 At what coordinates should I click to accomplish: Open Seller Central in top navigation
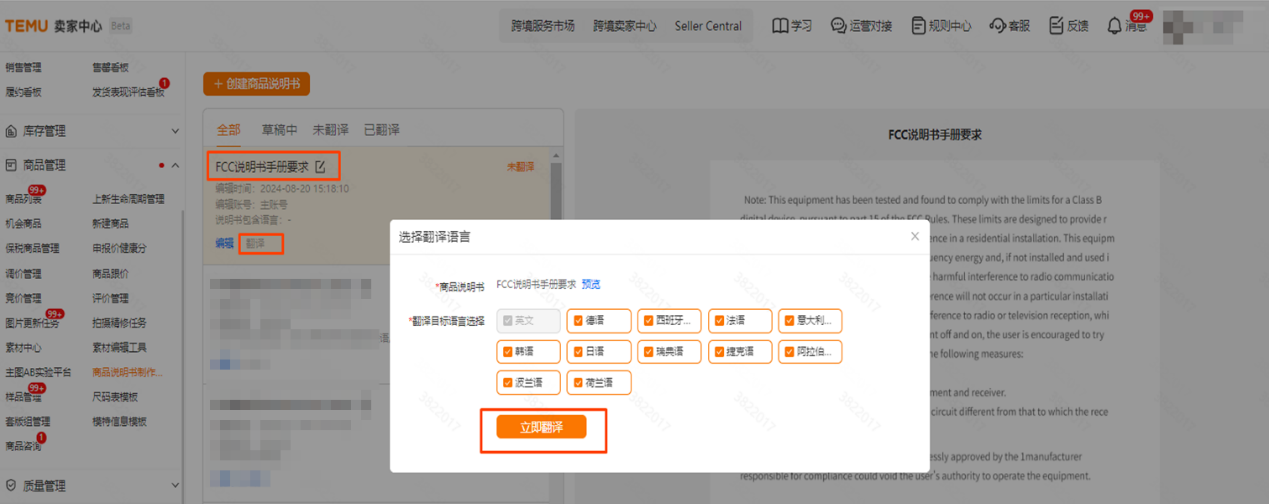click(708, 26)
